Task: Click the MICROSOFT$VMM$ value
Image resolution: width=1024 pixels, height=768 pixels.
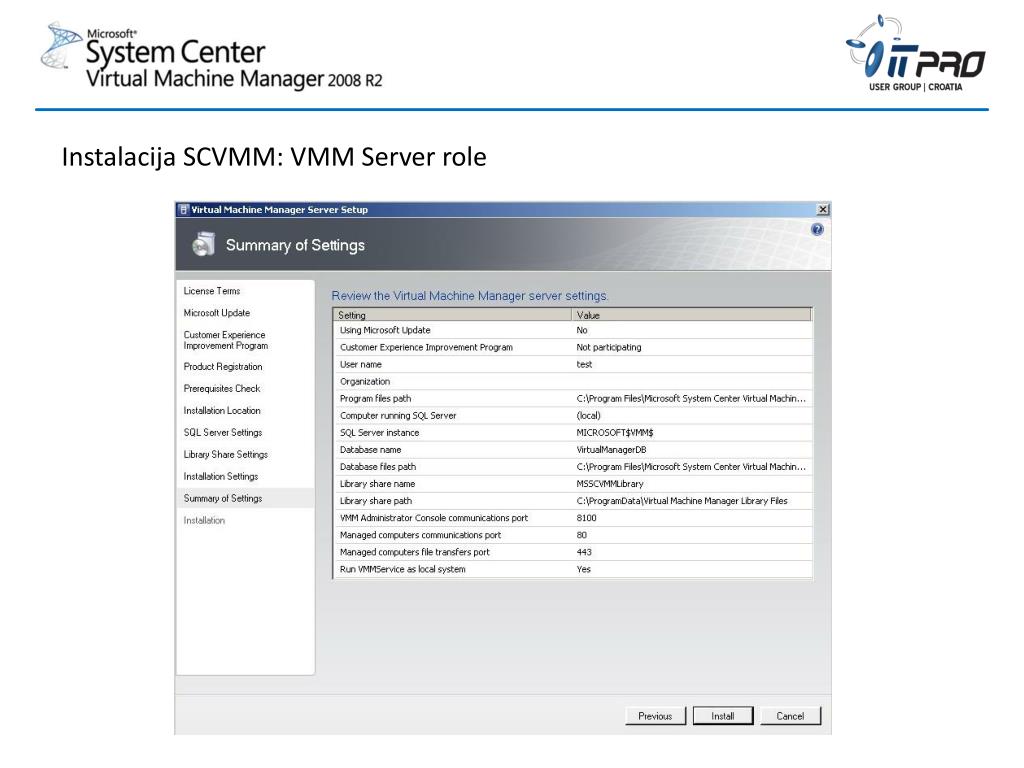Action: pyautogui.click(x=615, y=432)
